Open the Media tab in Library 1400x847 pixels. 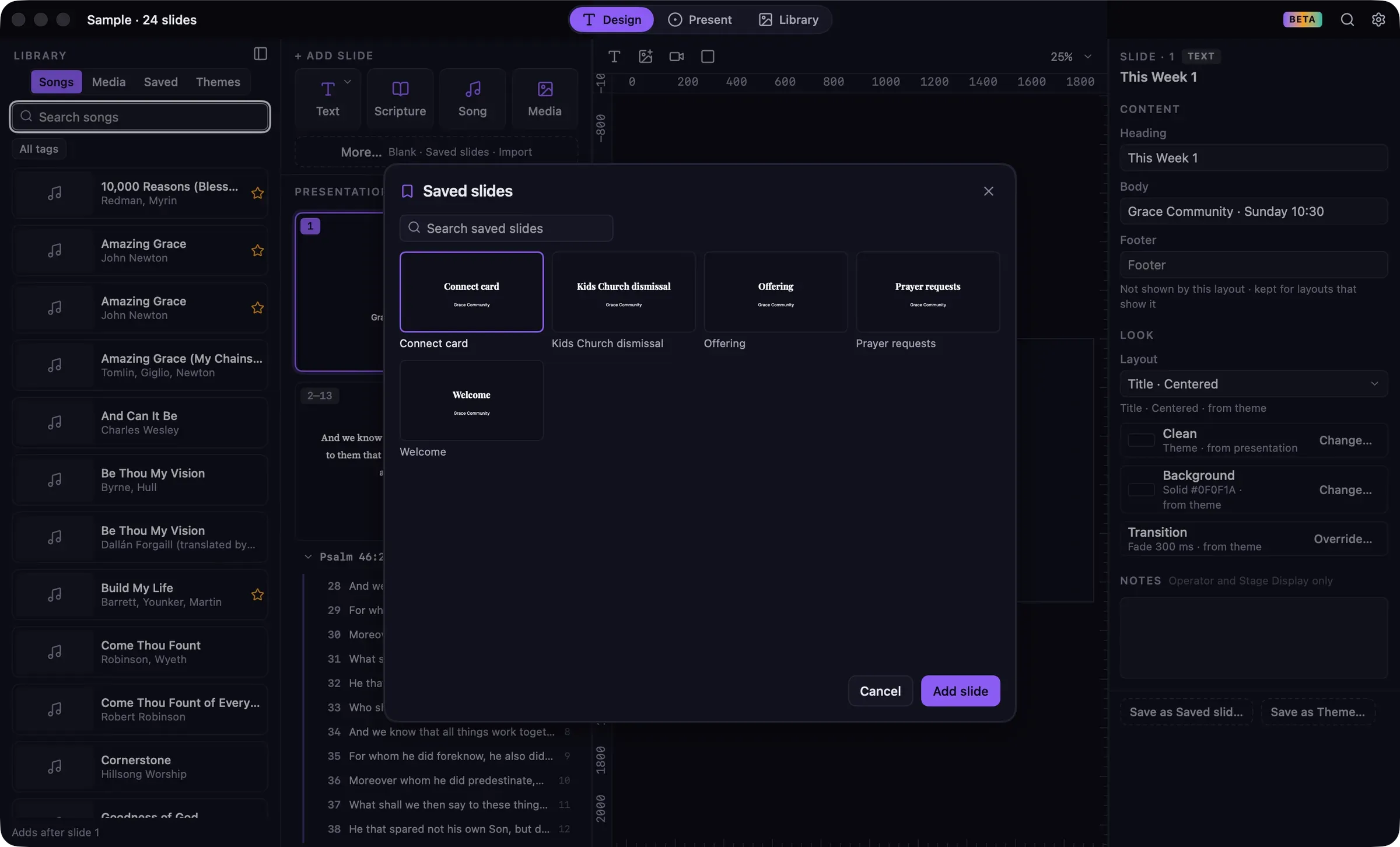point(108,82)
